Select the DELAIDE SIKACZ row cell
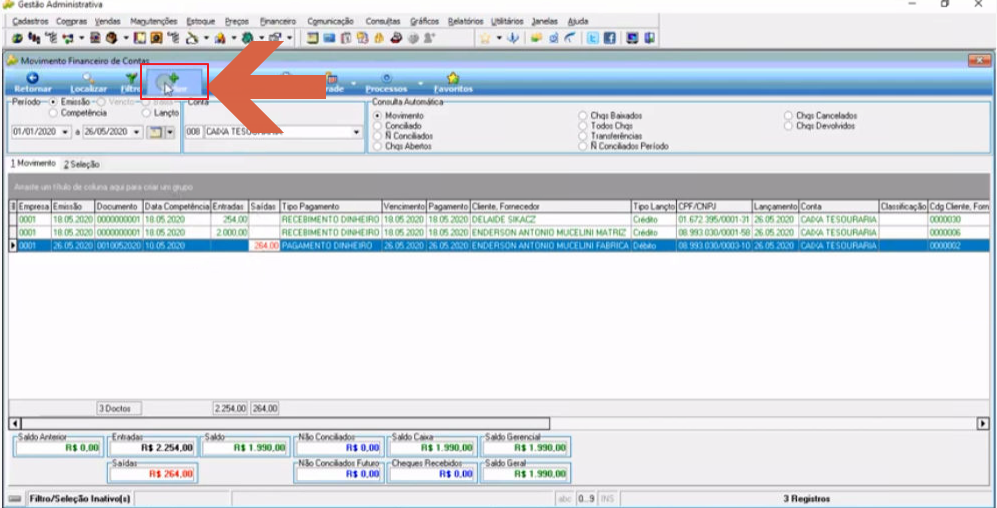Screen dimensions: 997x508 pos(551,219)
